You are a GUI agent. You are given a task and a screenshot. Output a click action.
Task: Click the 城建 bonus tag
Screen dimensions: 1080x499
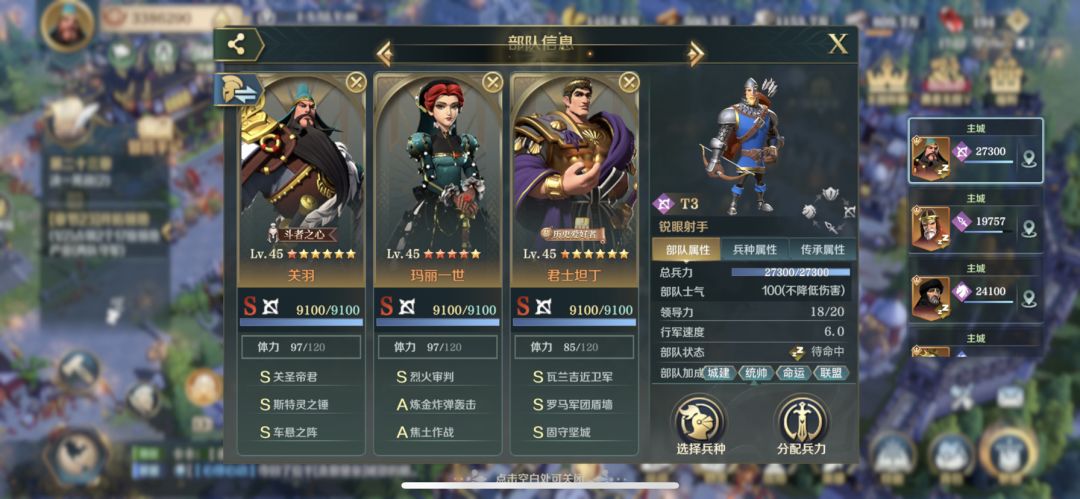pyautogui.click(x=718, y=373)
